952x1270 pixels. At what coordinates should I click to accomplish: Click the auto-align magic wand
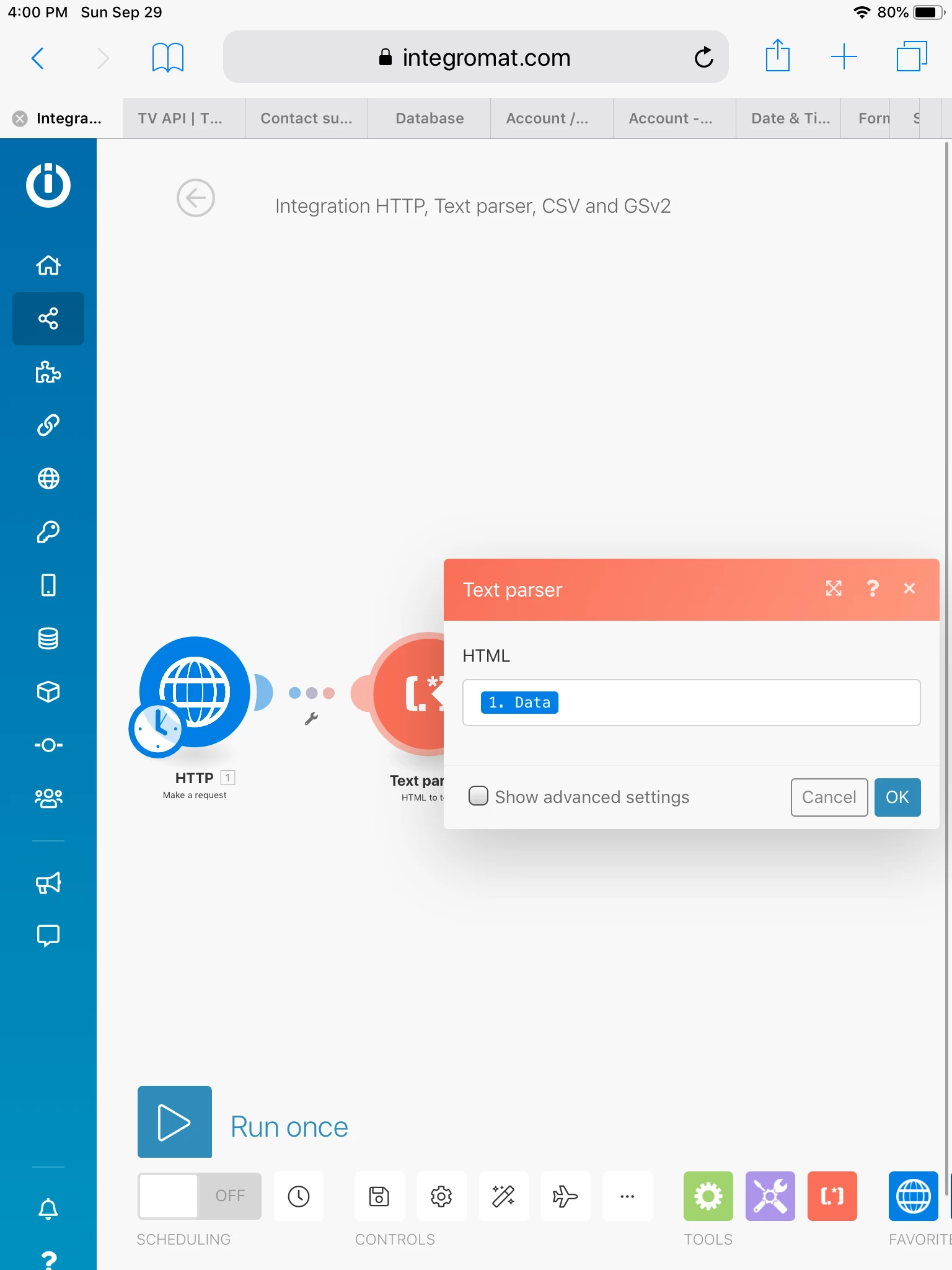(503, 1196)
